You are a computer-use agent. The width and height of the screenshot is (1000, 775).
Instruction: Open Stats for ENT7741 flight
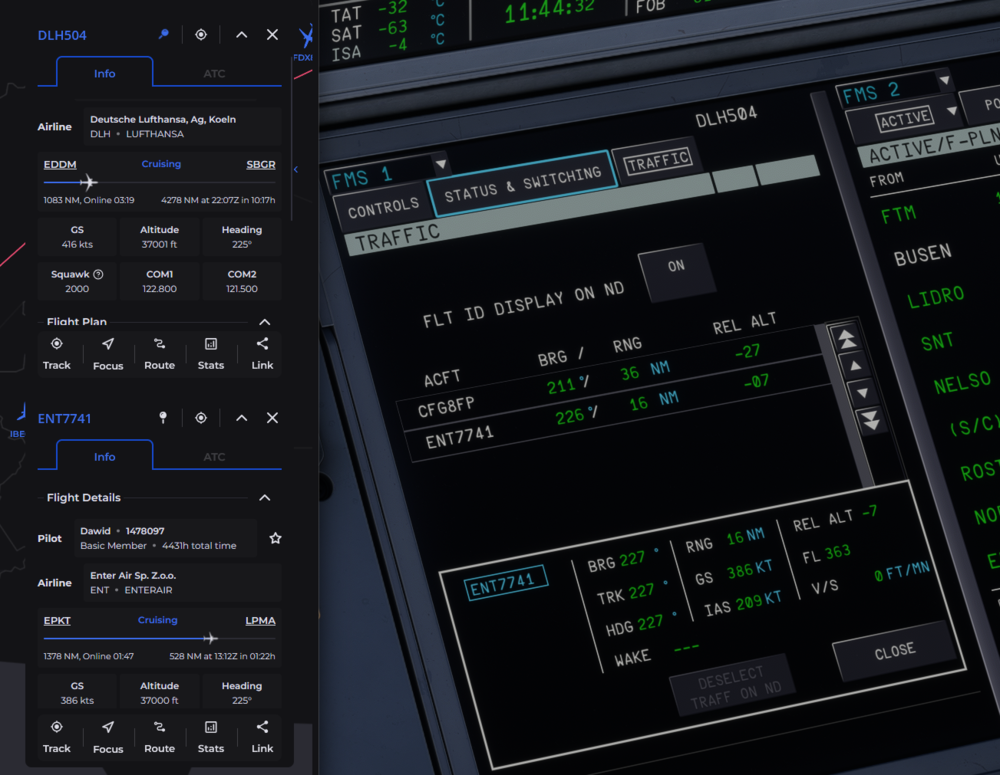click(x=211, y=736)
